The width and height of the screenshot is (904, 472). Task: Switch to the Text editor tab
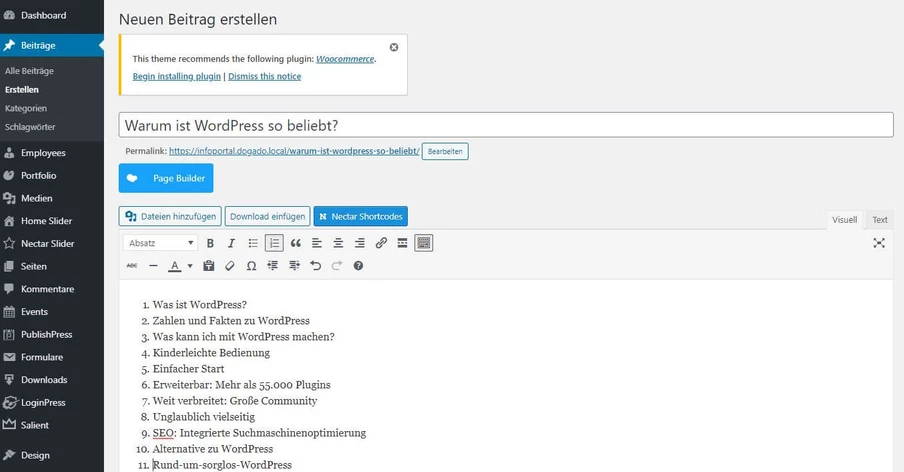click(x=879, y=220)
